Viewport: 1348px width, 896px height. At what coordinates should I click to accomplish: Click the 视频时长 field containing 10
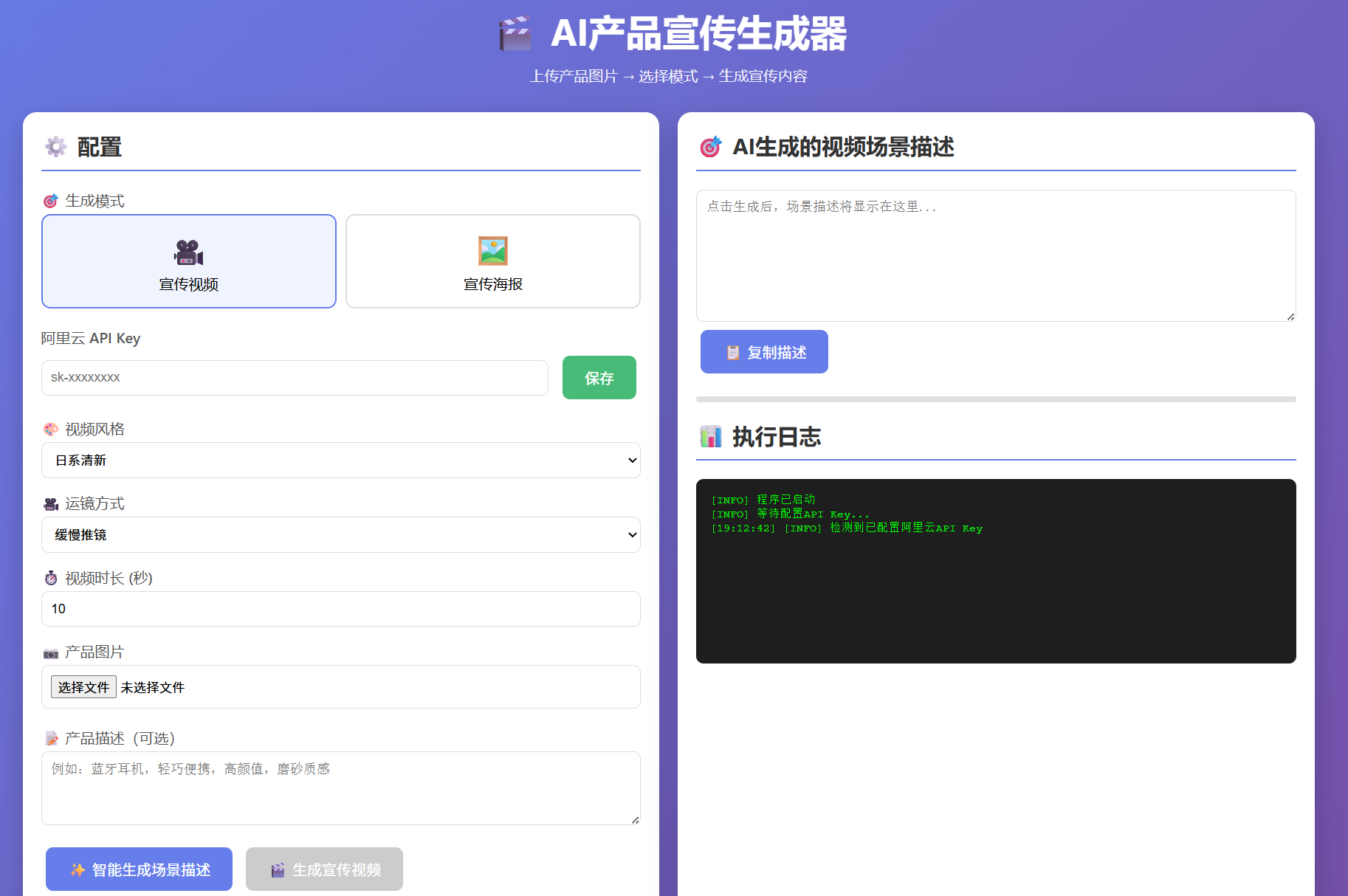341,609
